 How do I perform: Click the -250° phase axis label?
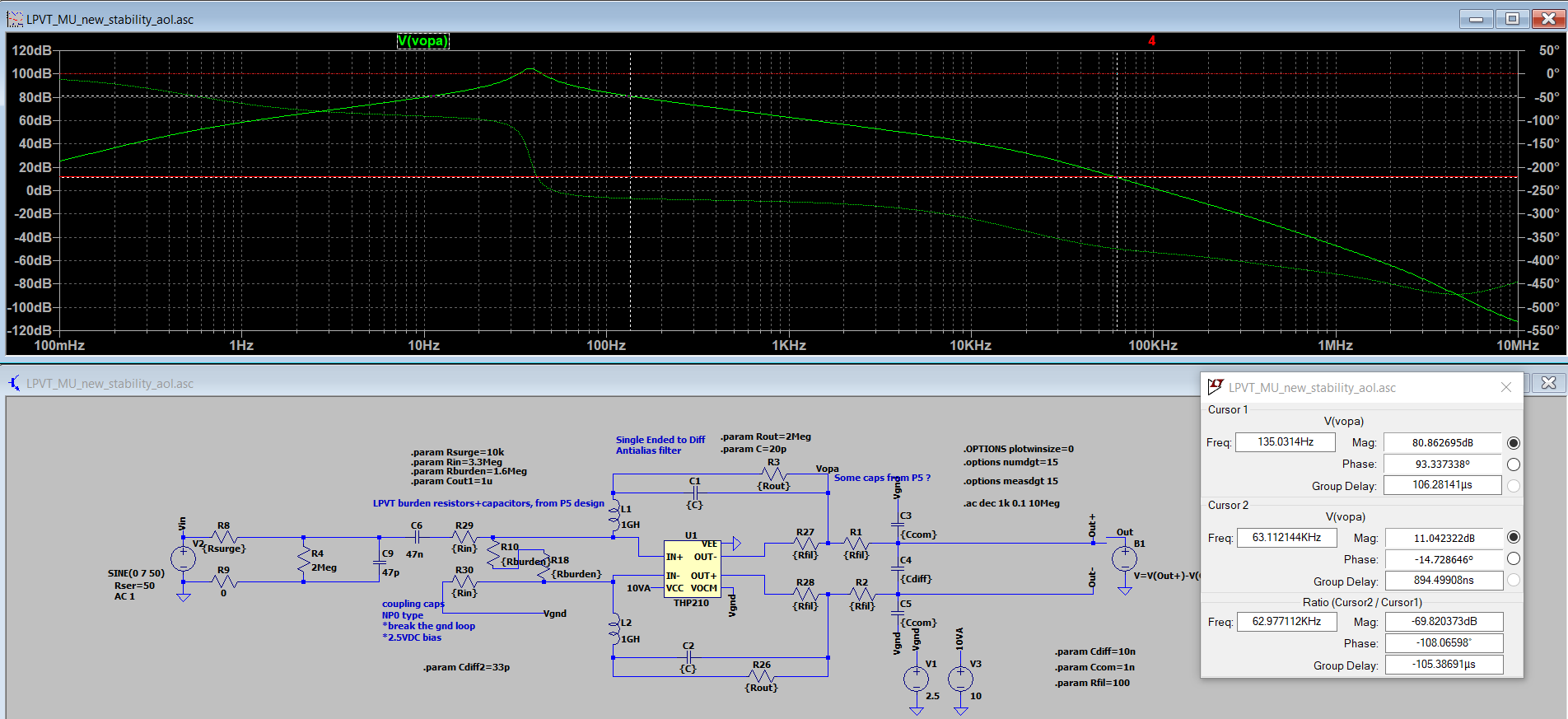[1544, 190]
